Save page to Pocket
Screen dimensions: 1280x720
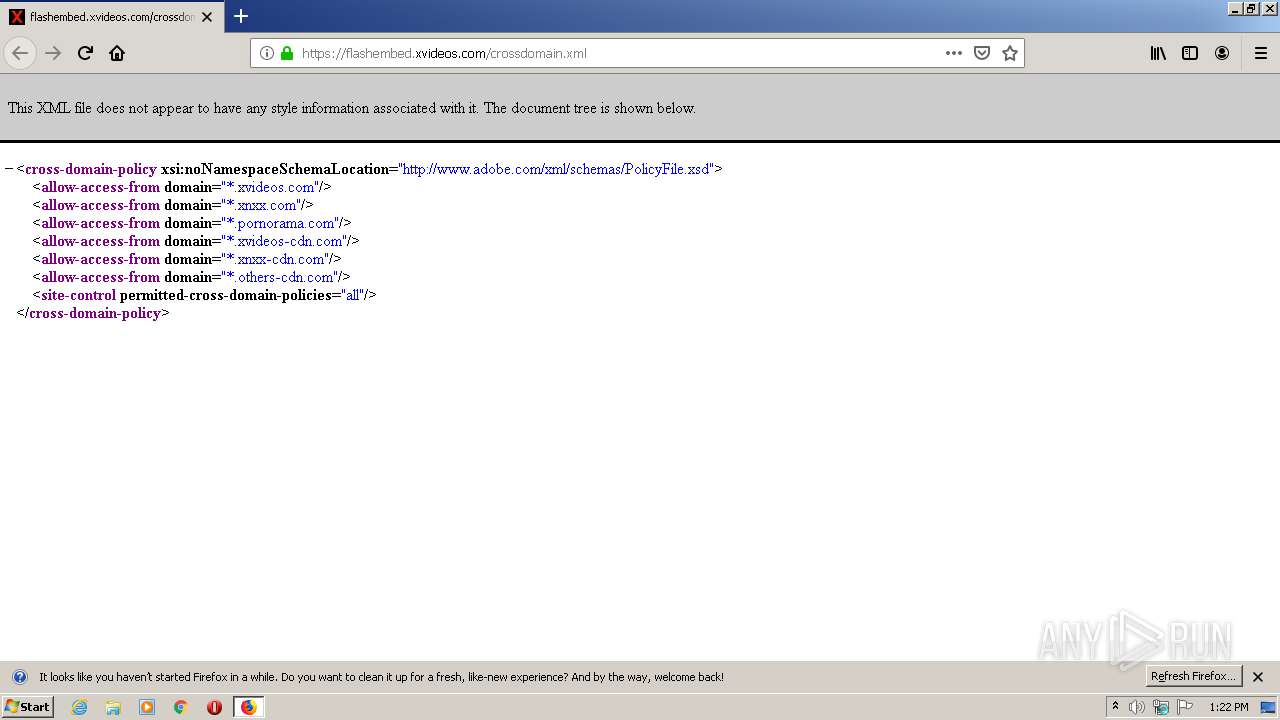982,53
